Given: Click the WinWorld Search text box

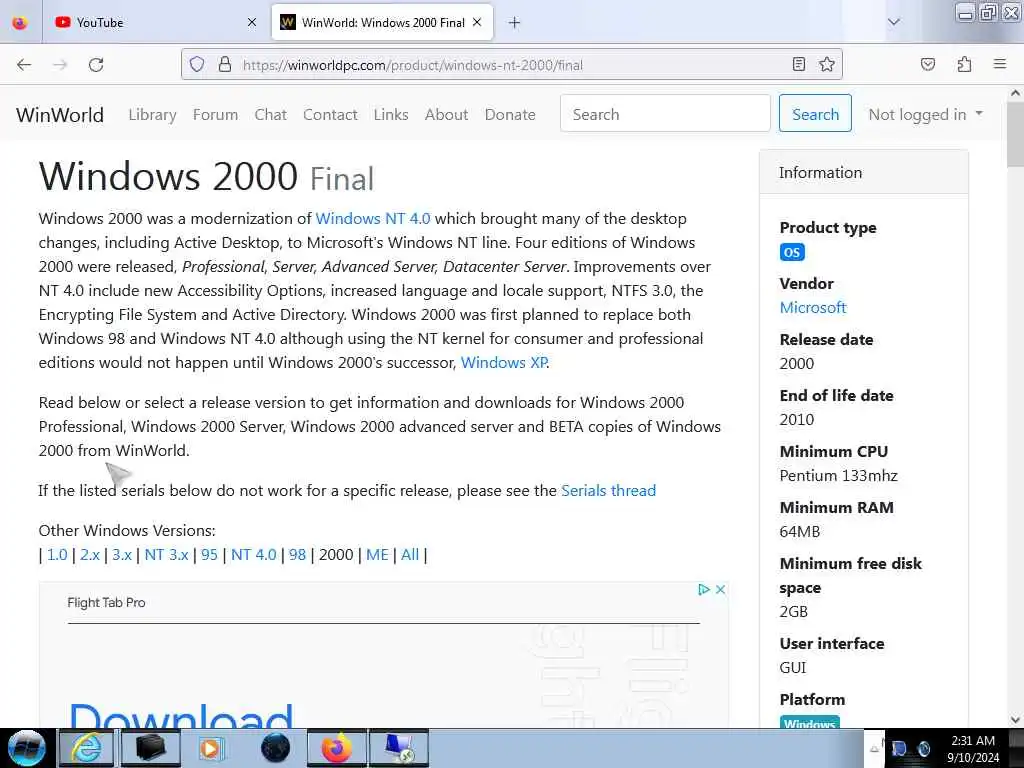Looking at the screenshot, I should (665, 113).
